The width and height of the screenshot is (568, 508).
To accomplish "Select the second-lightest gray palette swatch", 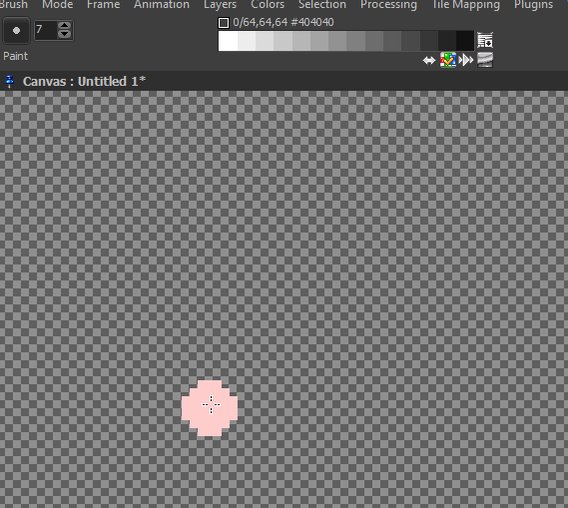I will [246, 41].
